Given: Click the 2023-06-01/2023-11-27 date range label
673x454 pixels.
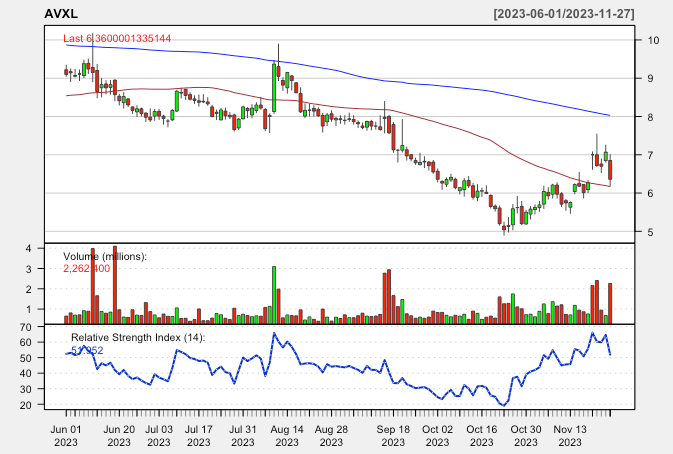Looking at the screenshot, I should click(564, 11).
